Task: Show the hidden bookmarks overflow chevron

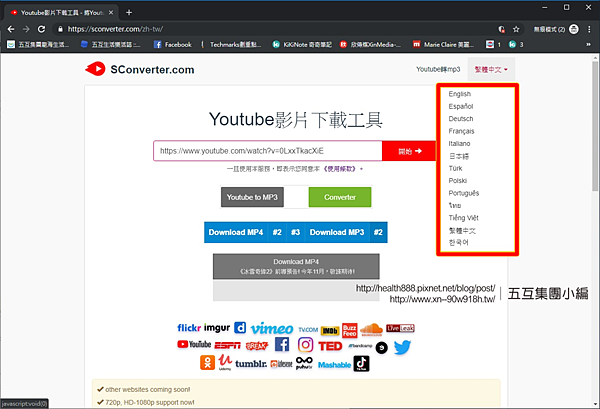Action: click(x=589, y=45)
